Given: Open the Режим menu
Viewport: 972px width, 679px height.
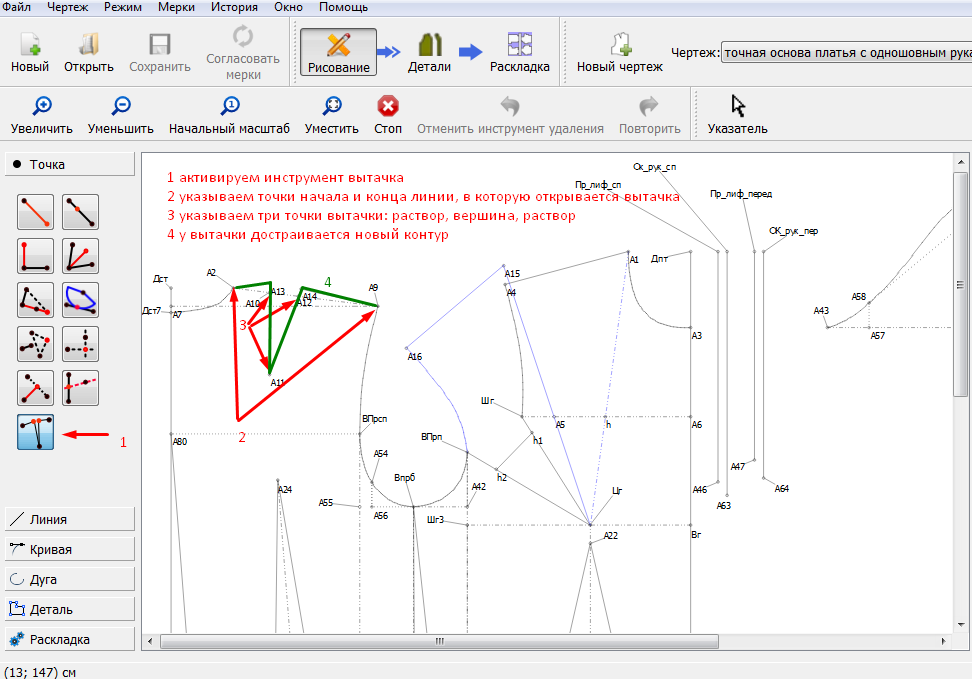Looking at the screenshot, I should 123,7.
